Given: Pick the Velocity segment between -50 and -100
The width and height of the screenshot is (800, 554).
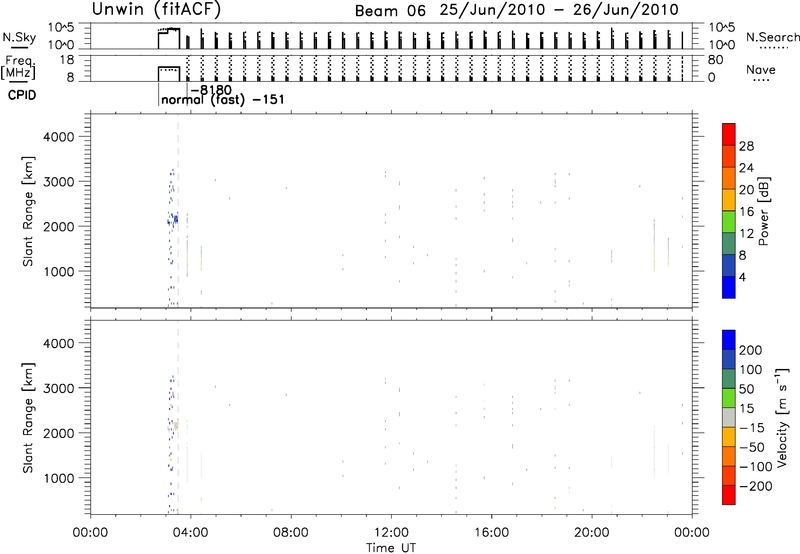Looking at the screenshot, I should pos(729,456).
